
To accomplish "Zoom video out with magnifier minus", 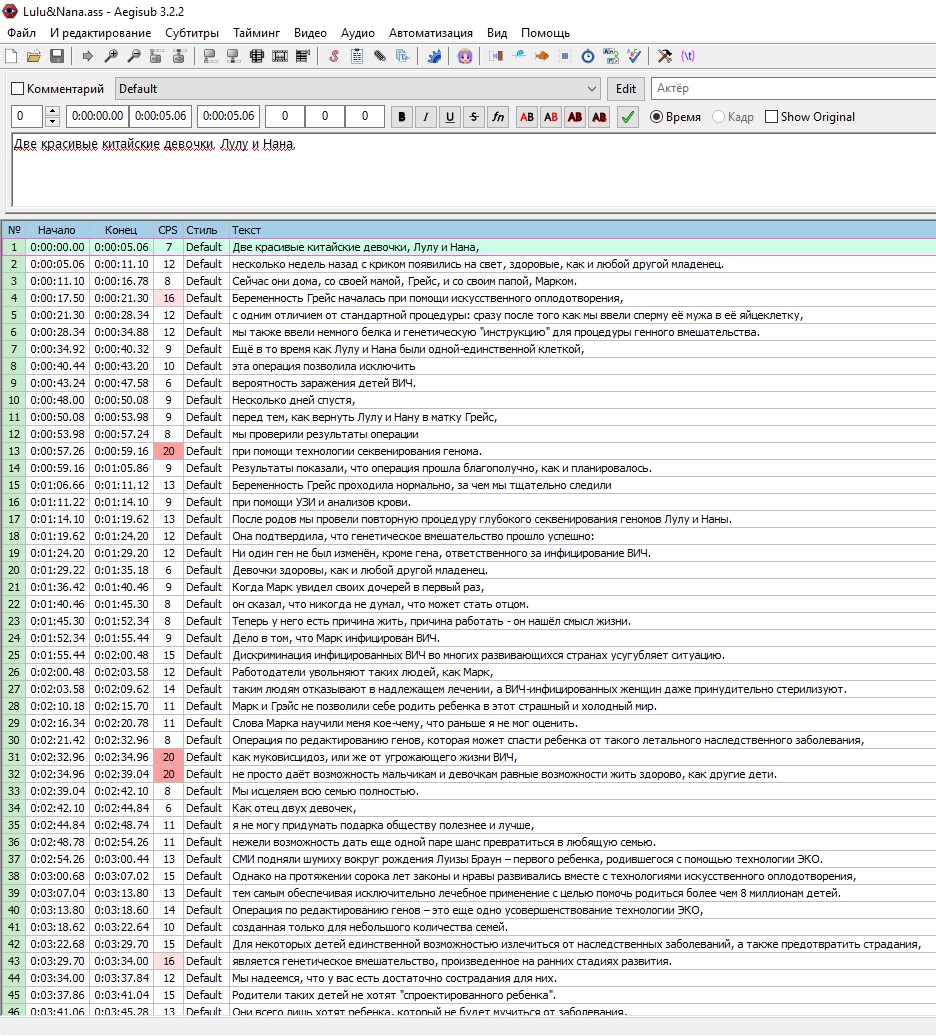I will (x=133, y=56).
